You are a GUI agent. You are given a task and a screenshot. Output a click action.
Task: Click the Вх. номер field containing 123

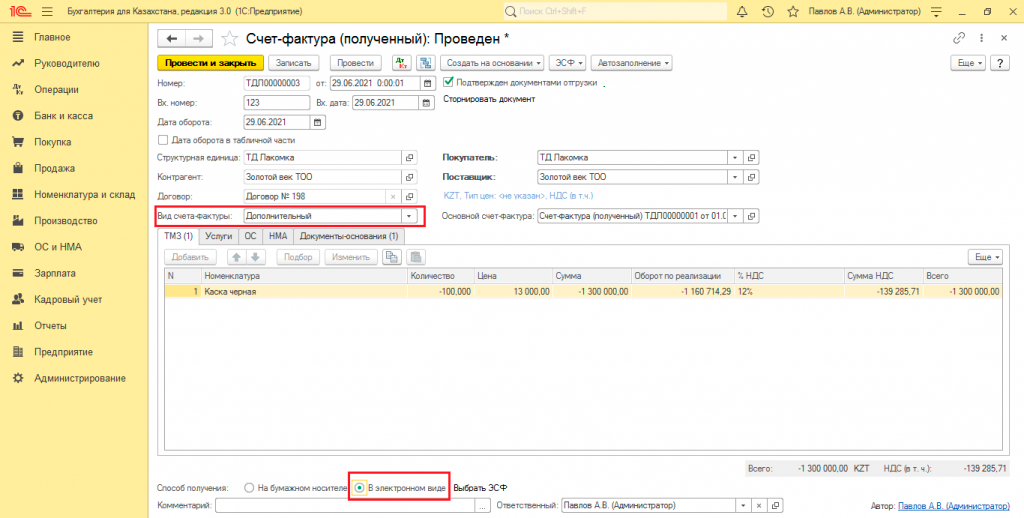click(277, 103)
